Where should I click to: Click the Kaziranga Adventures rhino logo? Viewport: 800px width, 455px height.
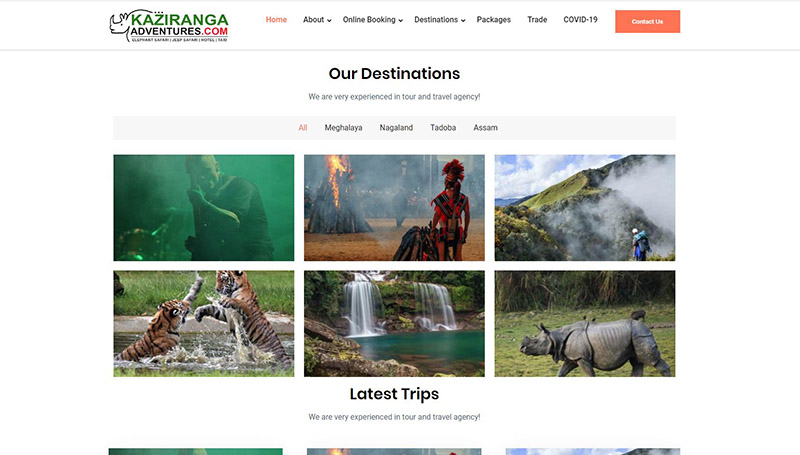tap(169, 26)
